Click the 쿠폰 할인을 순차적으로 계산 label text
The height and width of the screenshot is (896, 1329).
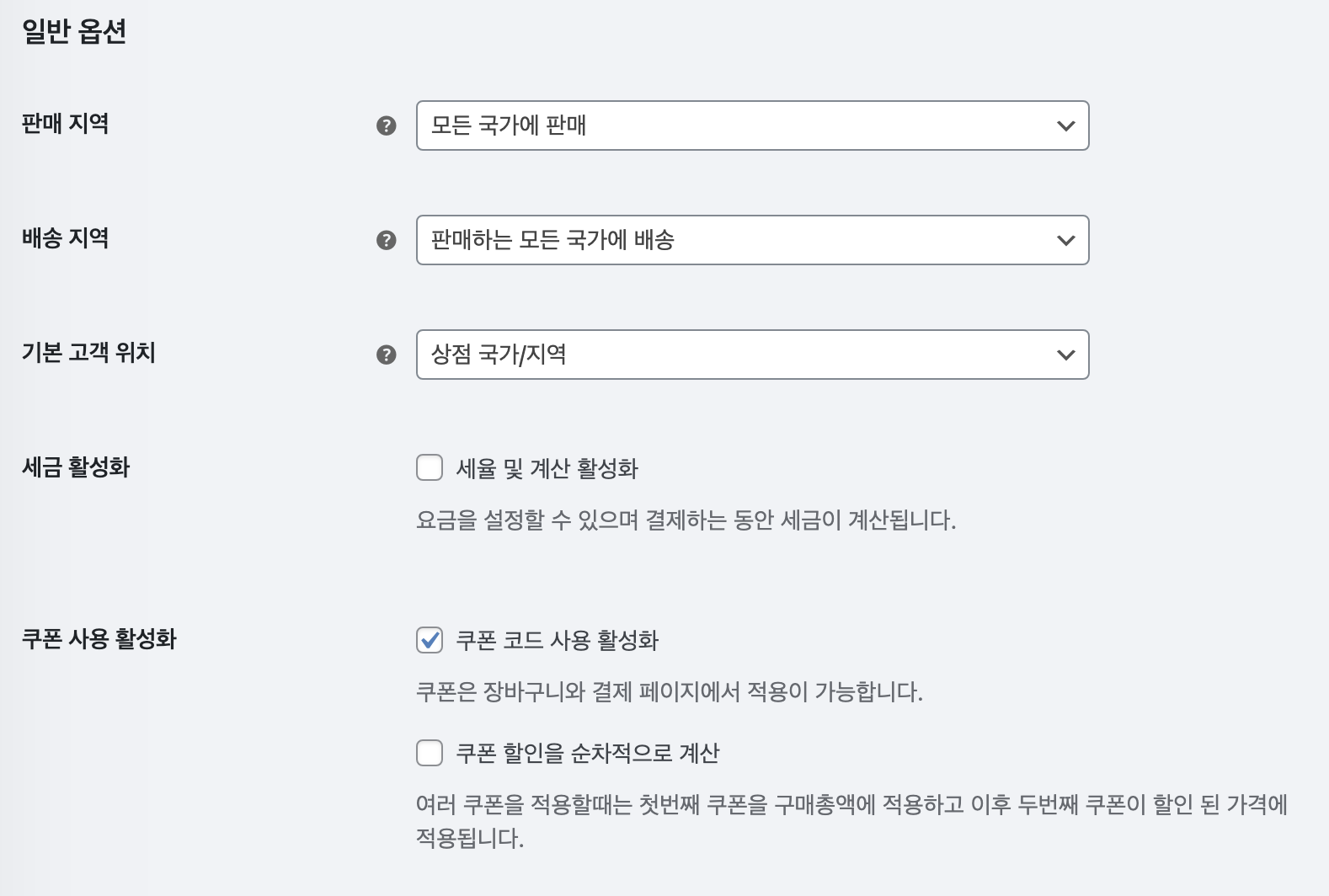(x=587, y=753)
